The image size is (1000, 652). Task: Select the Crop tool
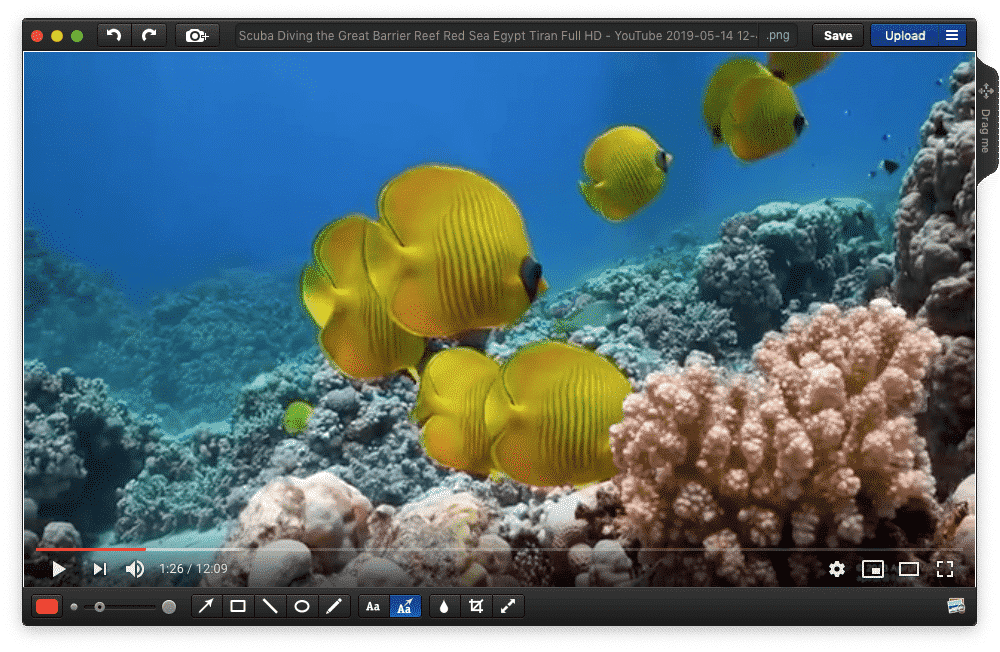pos(477,606)
